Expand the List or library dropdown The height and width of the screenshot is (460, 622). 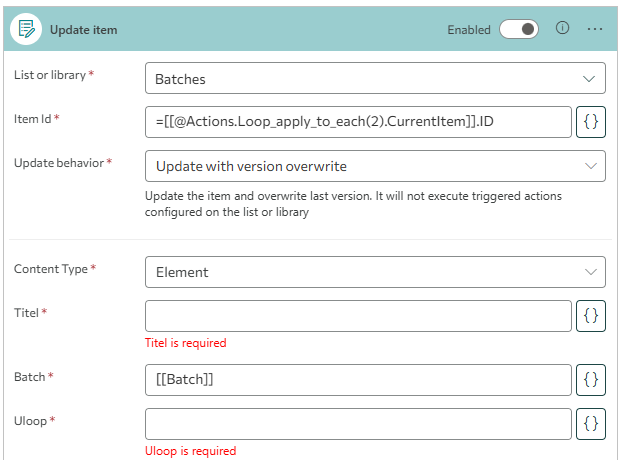375,78
